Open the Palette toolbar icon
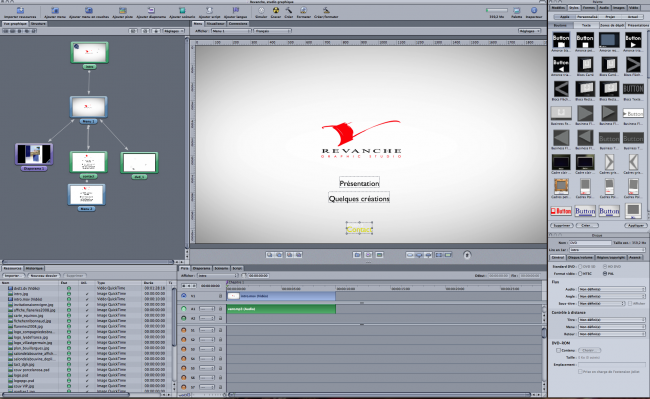The image size is (650, 399). click(517, 10)
